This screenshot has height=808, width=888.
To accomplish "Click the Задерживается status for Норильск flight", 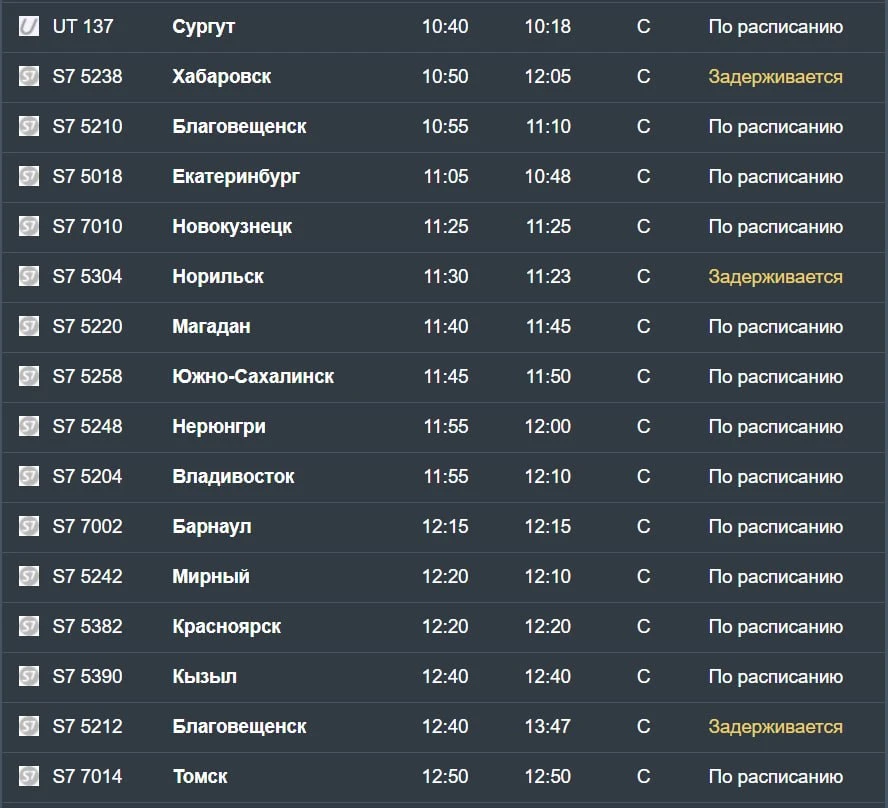I will tap(775, 277).
